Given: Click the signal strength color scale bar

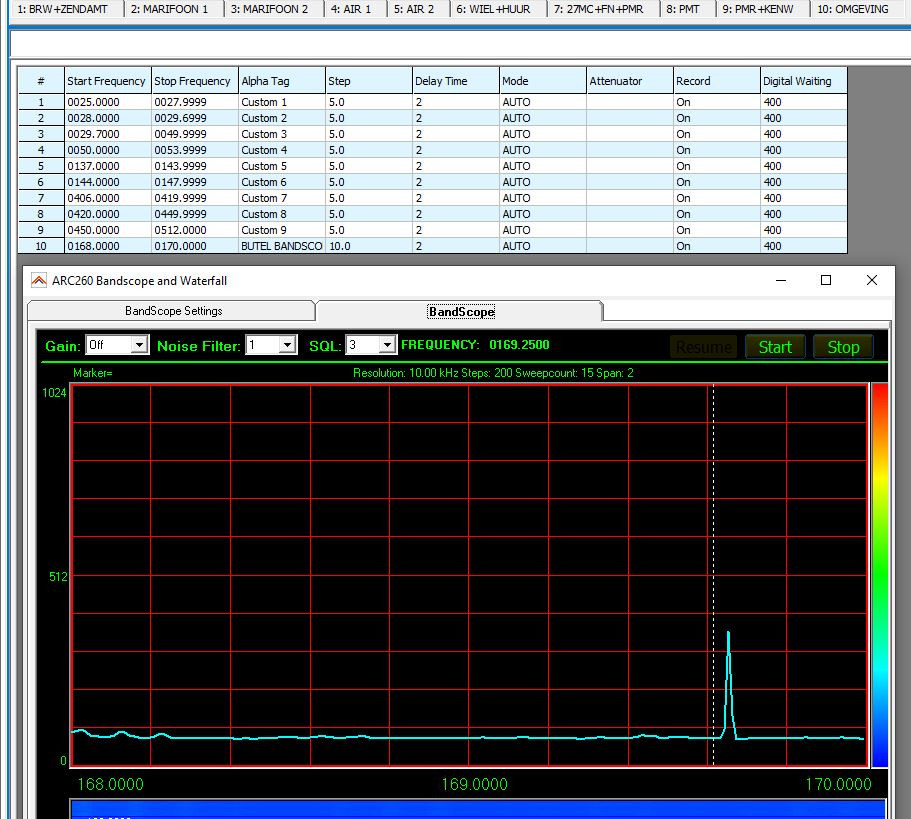Looking at the screenshot, I should tap(880, 575).
